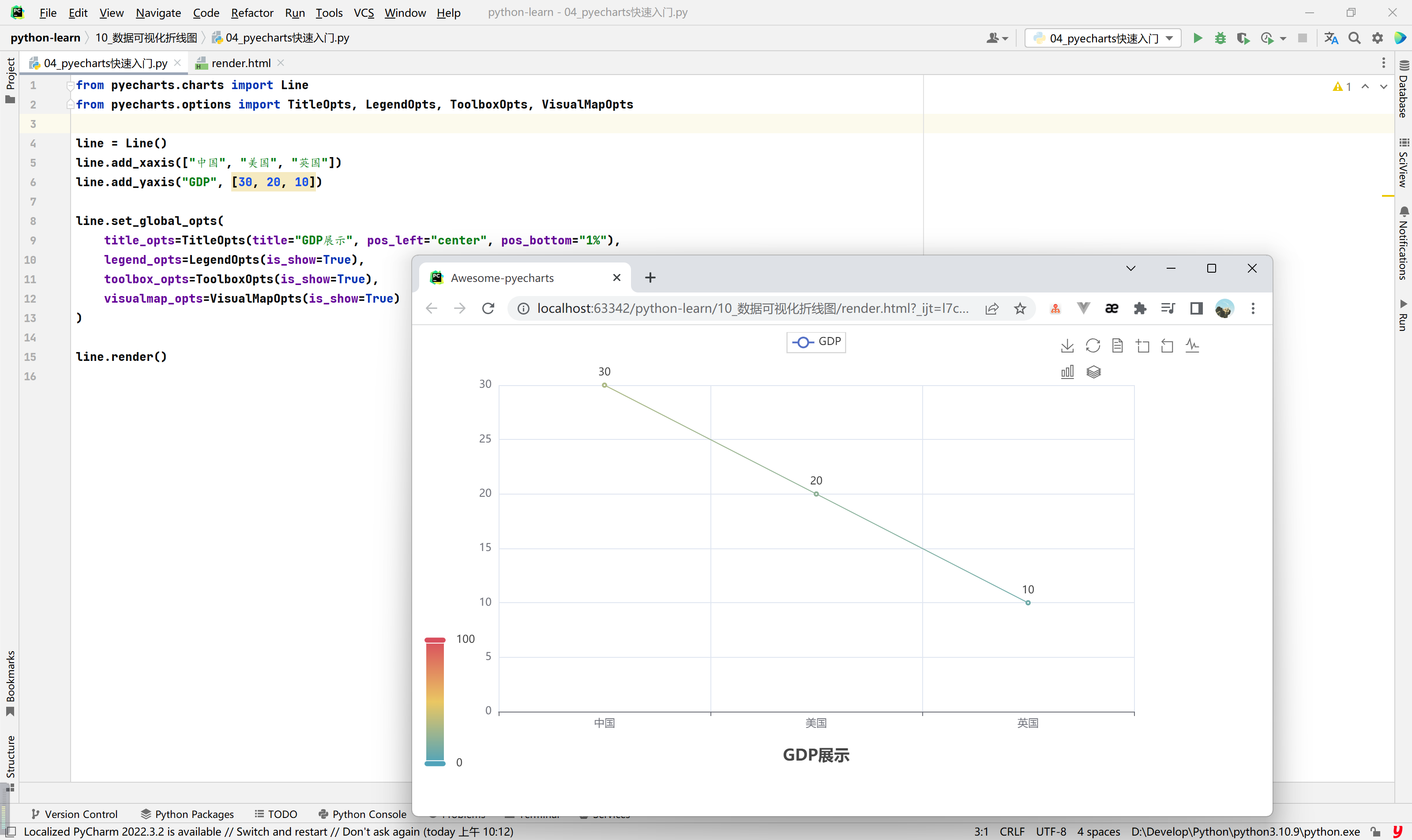This screenshot has width=1412, height=840.
Task: Click the translation plugin icon
Action: (1331, 38)
